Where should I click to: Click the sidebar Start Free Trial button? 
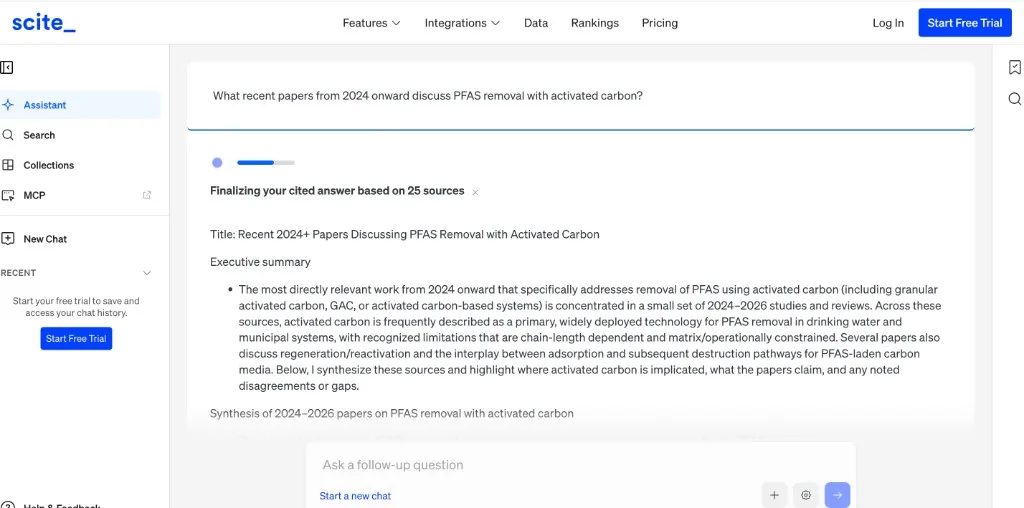(x=76, y=339)
